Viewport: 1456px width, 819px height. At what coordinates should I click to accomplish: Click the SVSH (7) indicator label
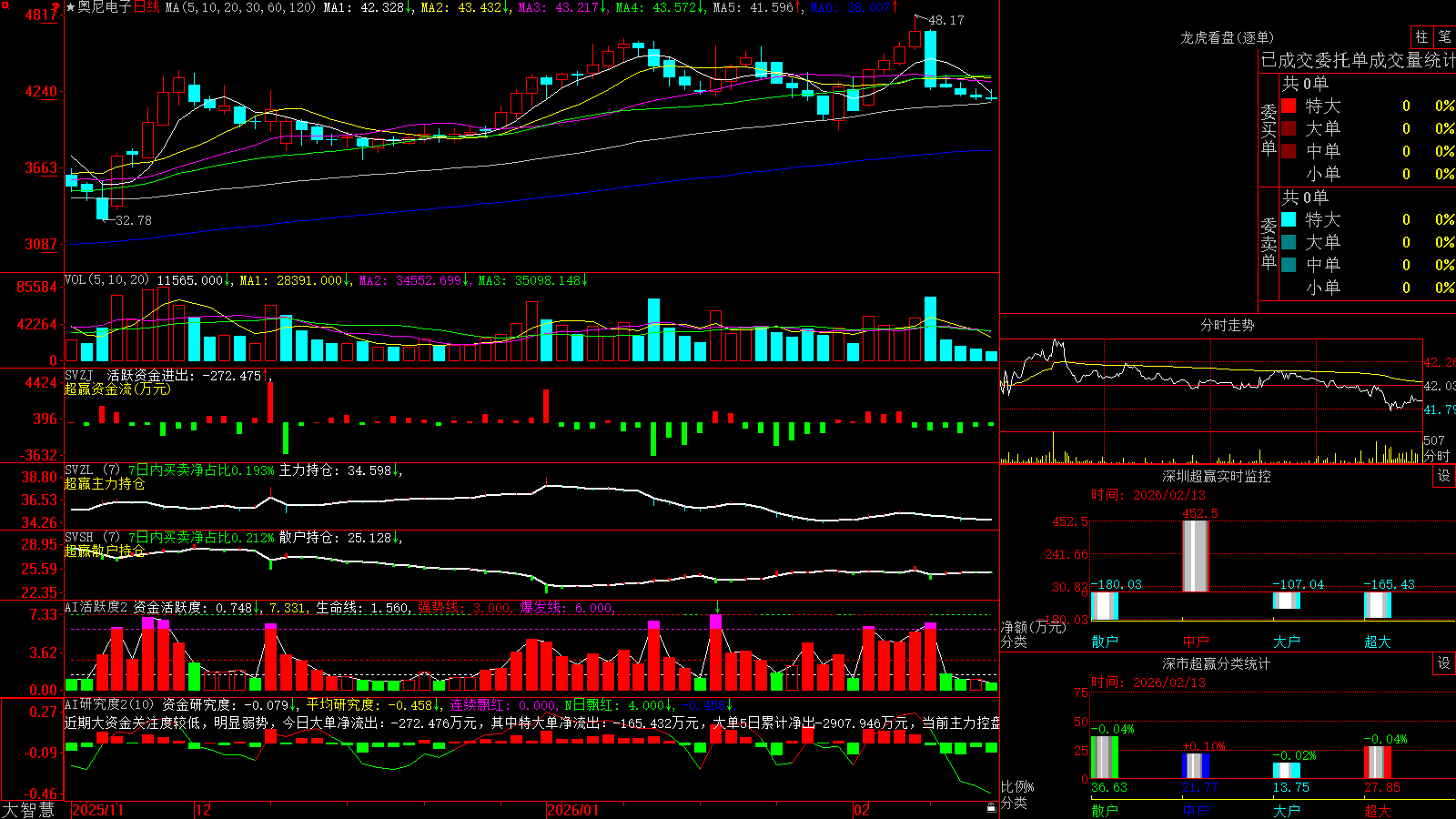coord(93,538)
